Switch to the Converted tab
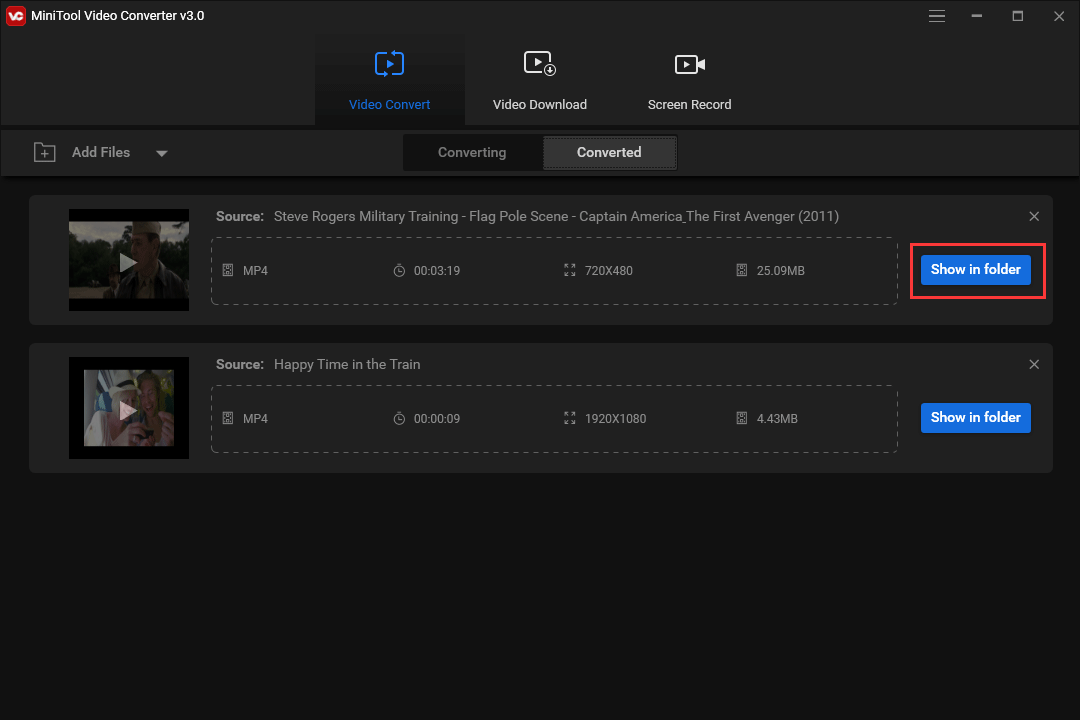Image resolution: width=1080 pixels, height=720 pixels. [x=610, y=152]
